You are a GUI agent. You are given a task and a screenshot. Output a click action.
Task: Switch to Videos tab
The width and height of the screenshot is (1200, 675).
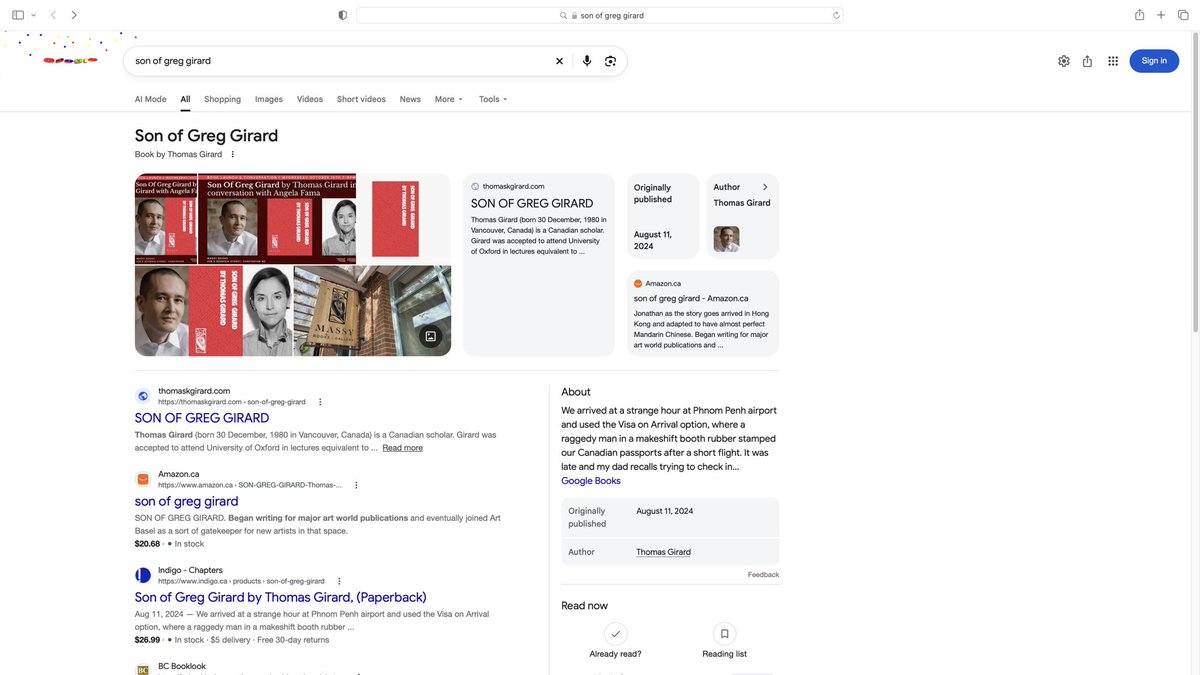[x=310, y=99]
